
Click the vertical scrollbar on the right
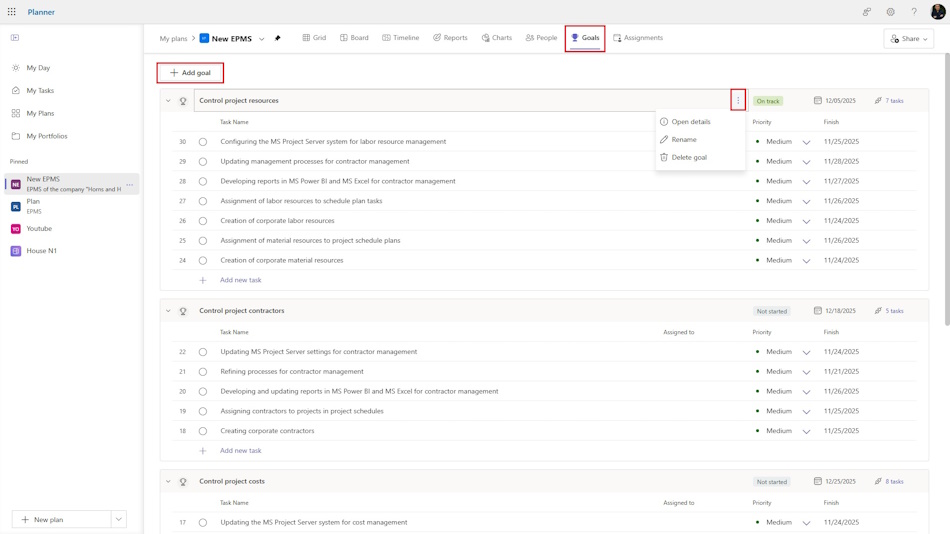pos(946,189)
